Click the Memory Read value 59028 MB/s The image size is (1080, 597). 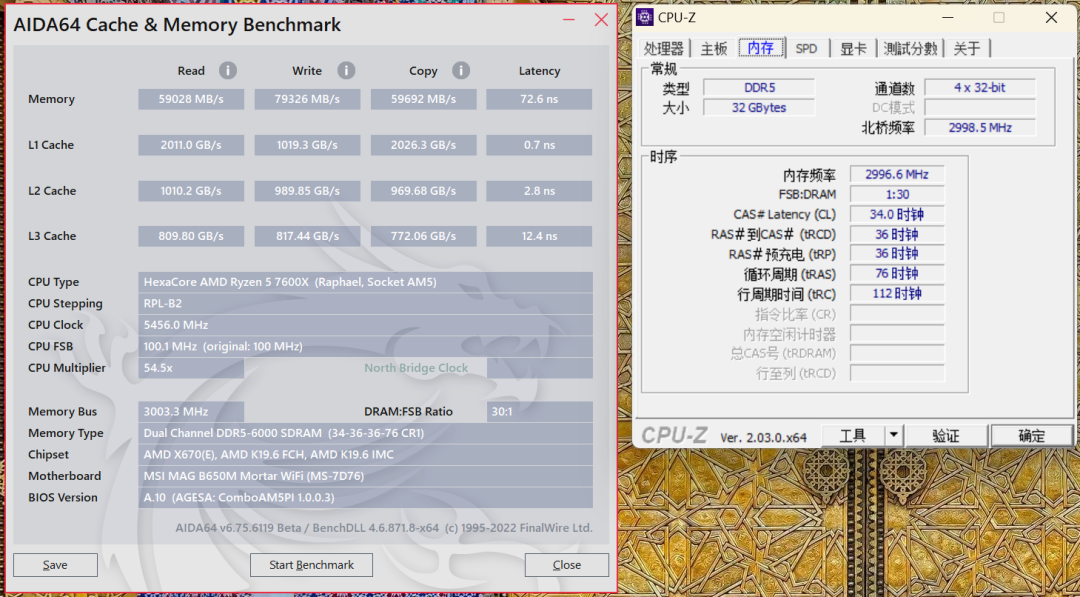pyautogui.click(x=191, y=99)
